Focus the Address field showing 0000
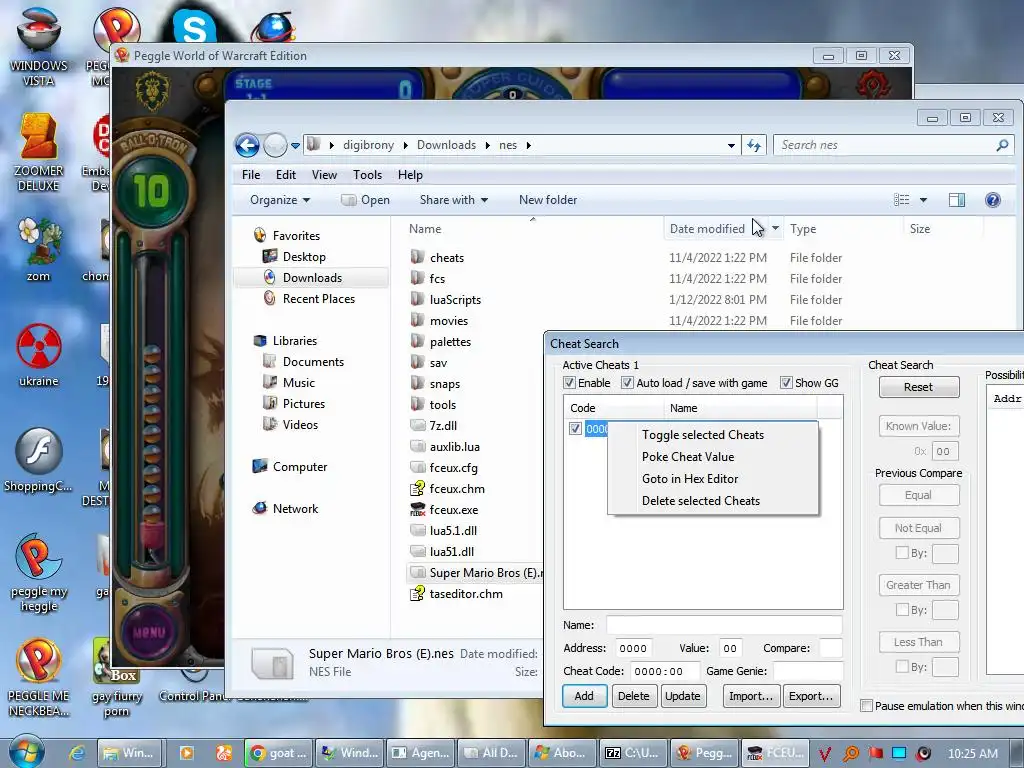 point(633,648)
